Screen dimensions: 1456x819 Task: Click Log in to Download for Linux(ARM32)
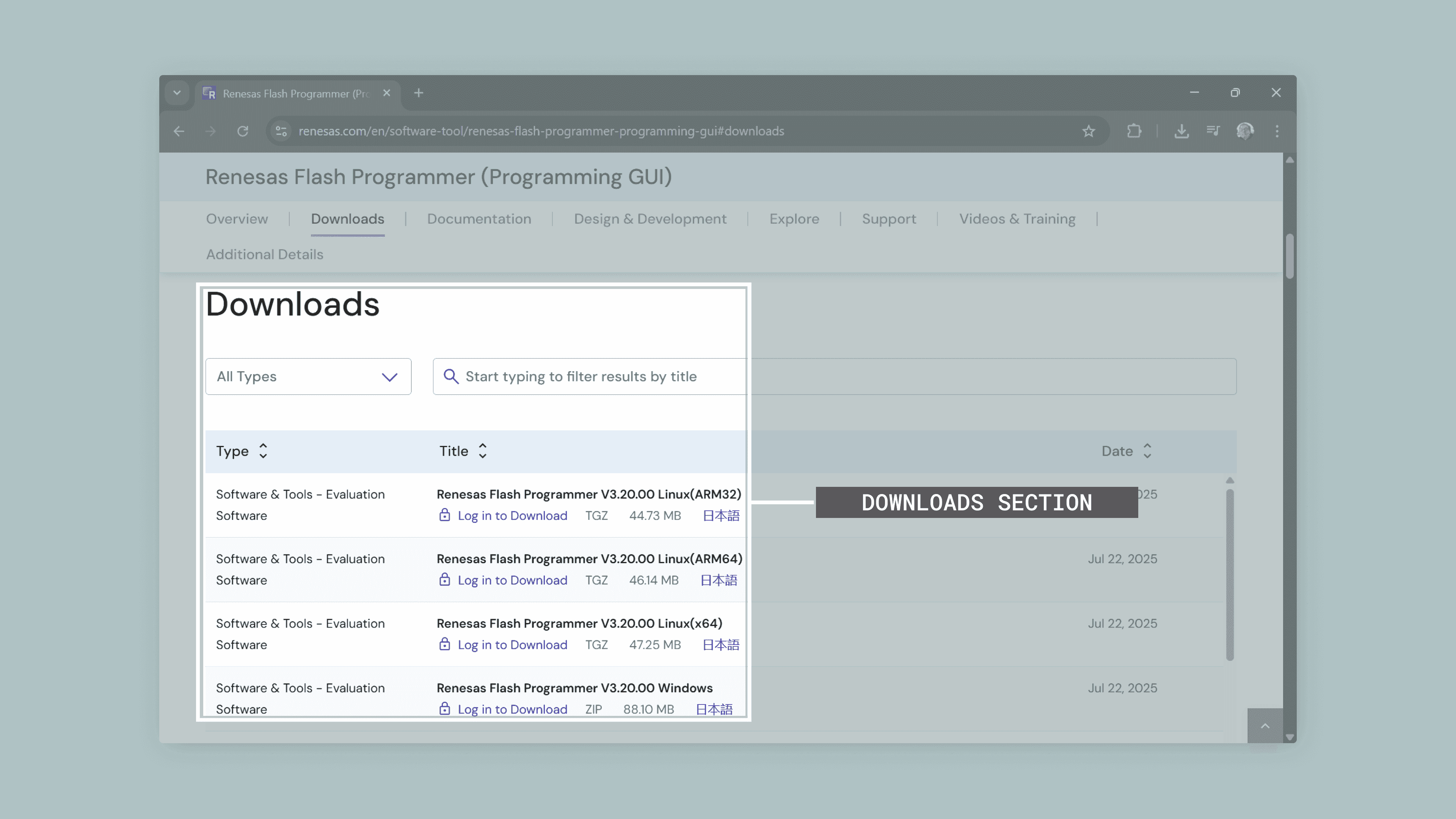click(x=511, y=516)
